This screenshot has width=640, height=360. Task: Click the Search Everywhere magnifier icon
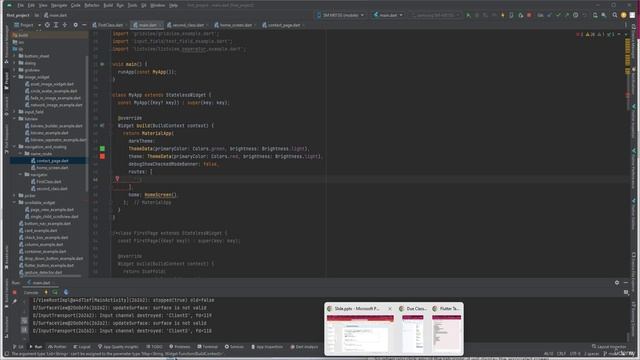pyautogui.click(x=615, y=15)
